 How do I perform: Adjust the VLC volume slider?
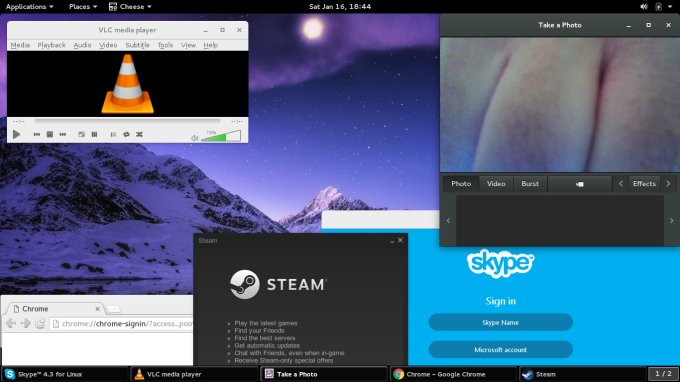221,136
